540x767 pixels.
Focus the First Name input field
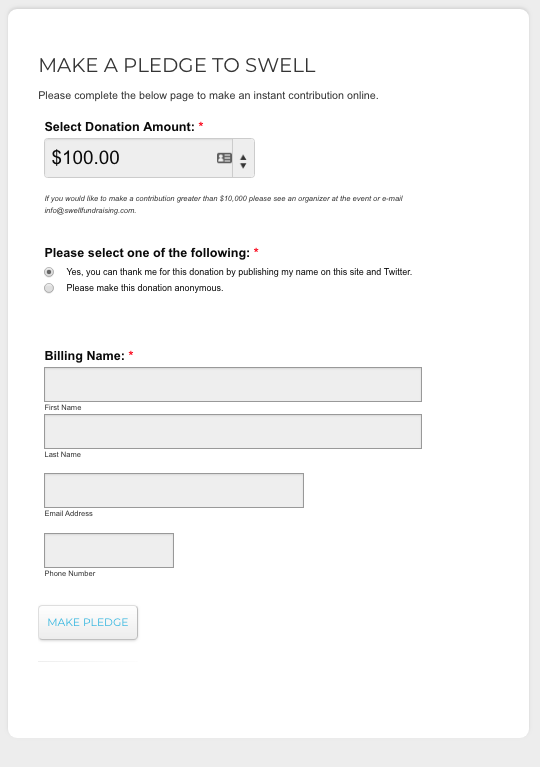(233, 384)
